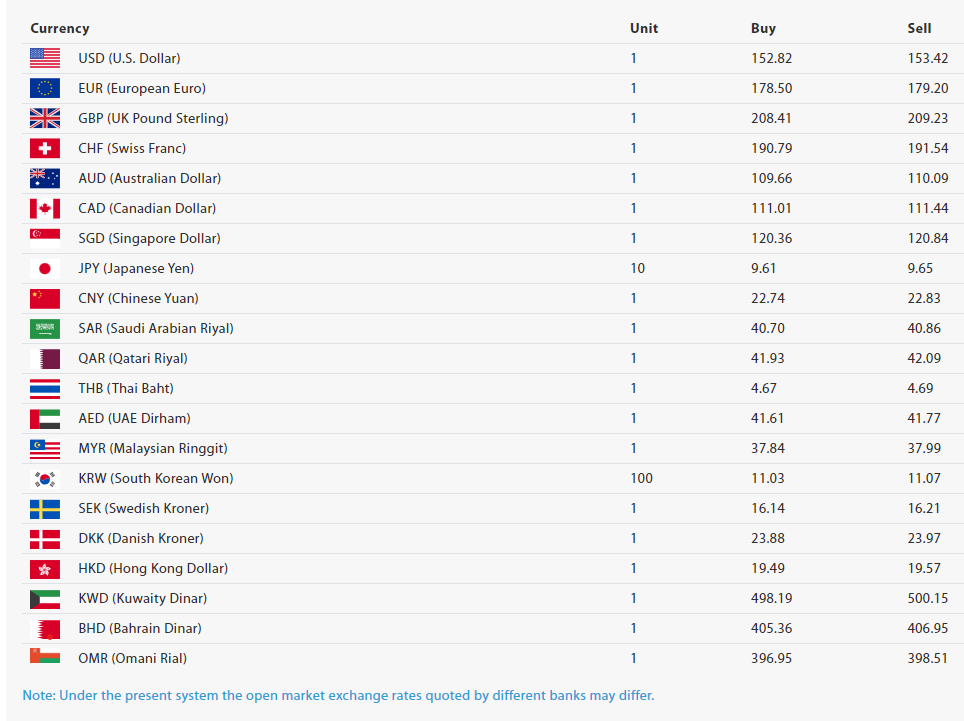Screen dimensions: 964x721
Task: Select the South Korean flag icon
Action: pyautogui.click(x=45, y=479)
